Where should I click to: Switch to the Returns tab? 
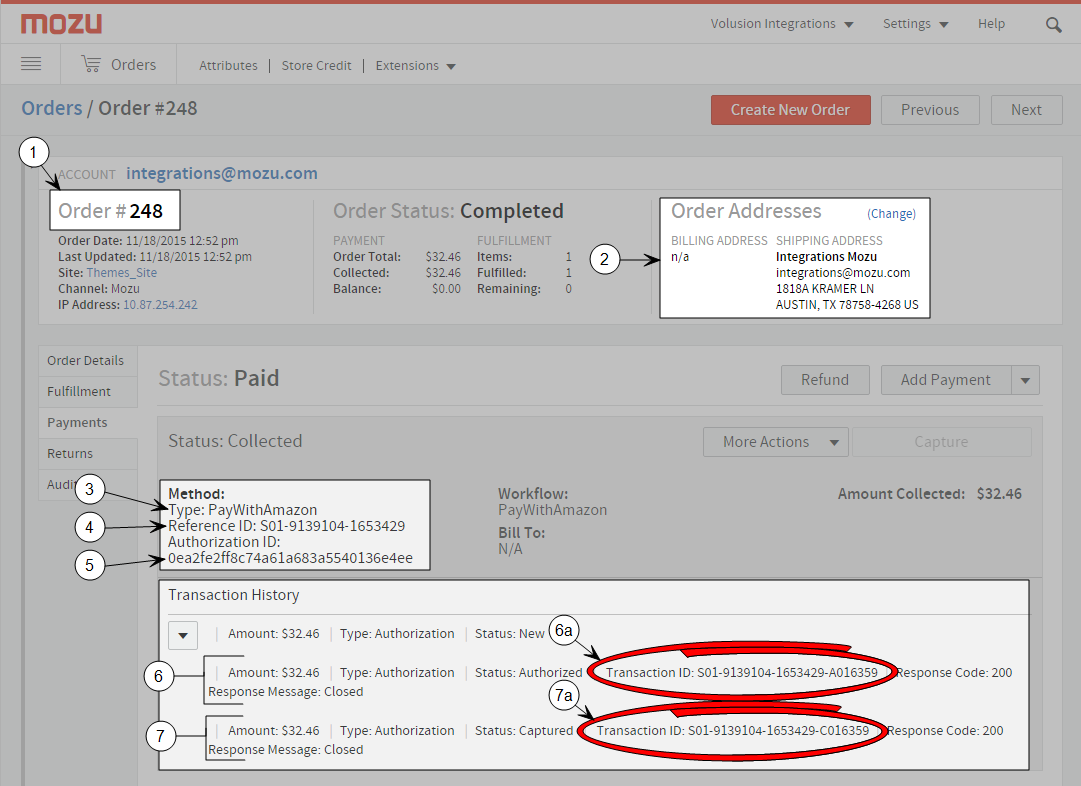coord(88,454)
